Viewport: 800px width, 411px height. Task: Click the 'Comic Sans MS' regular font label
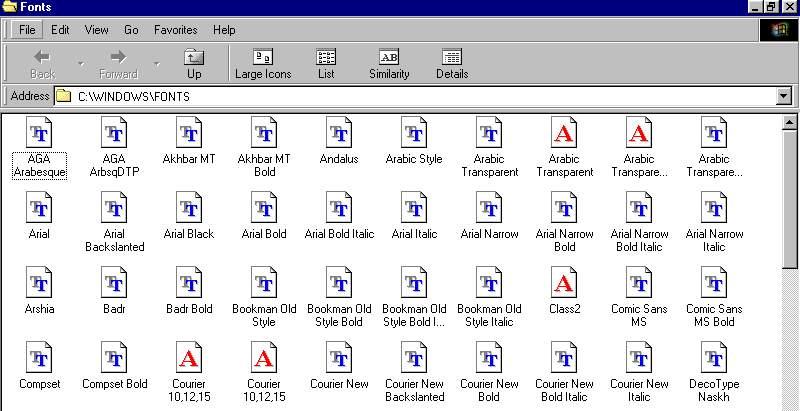(639, 316)
